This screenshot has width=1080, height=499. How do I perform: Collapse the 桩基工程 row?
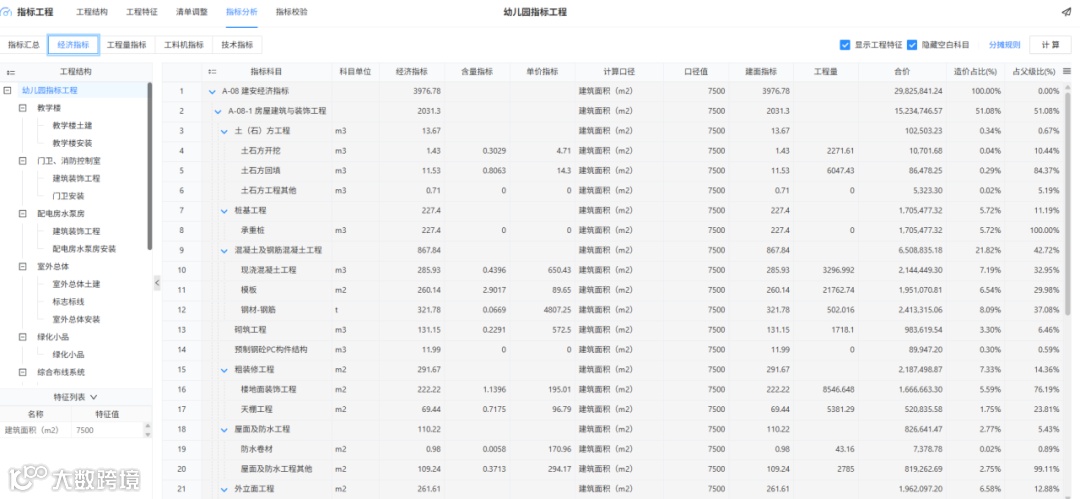(x=225, y=211)
